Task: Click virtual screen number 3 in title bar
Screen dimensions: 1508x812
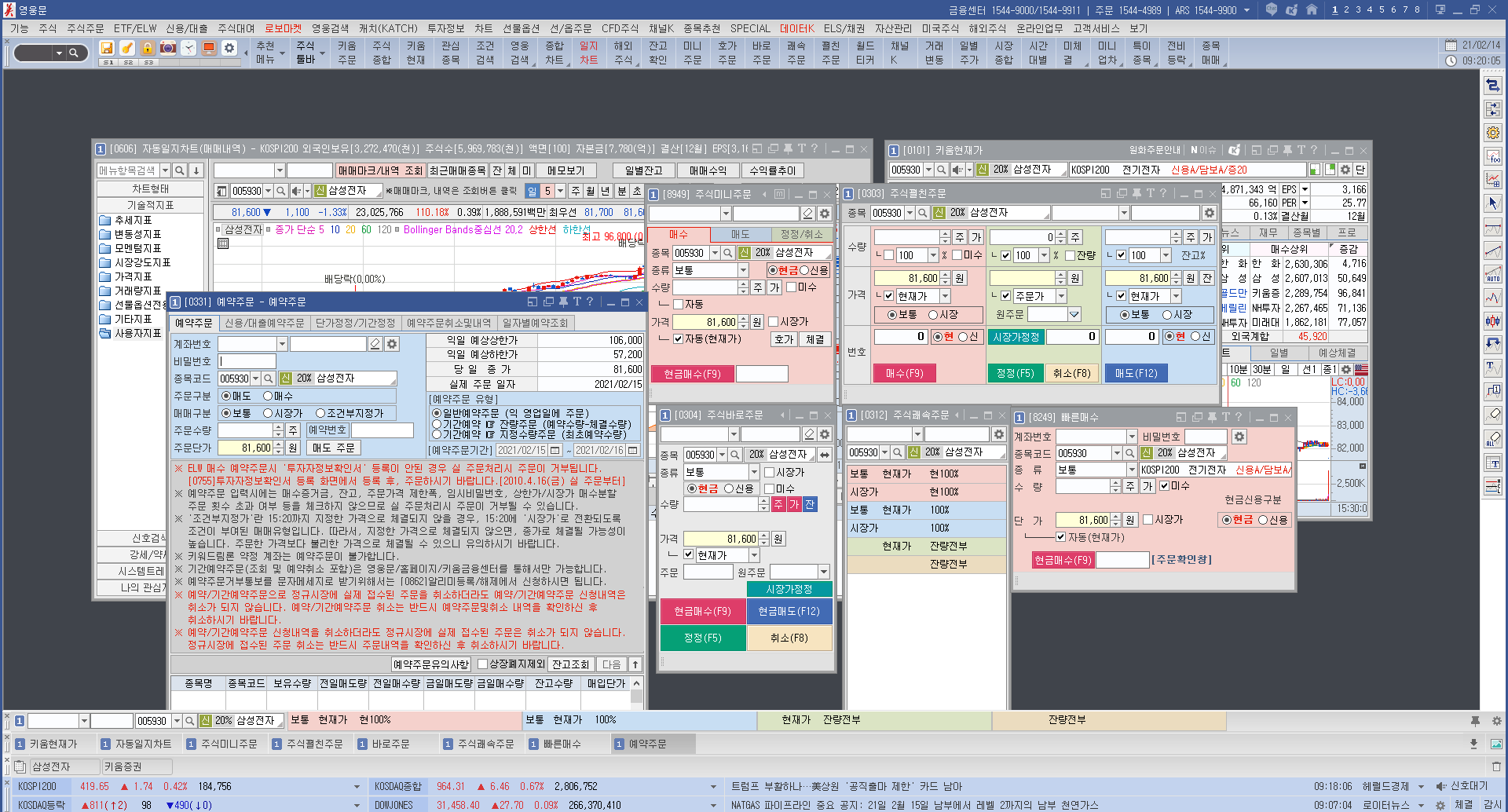Action: coord(1358,10)
